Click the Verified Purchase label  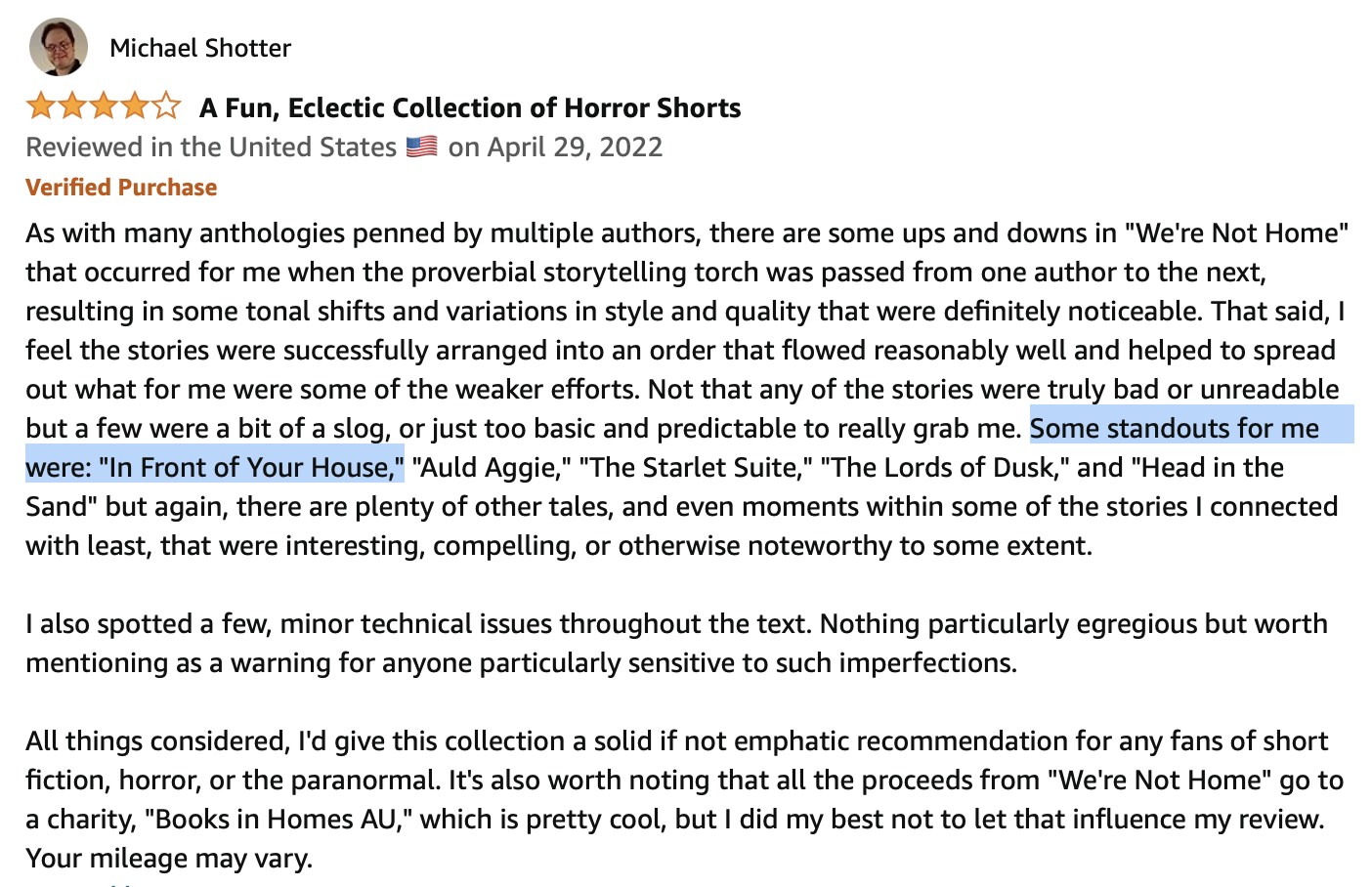pyautogui.click(x=121, y=188)
